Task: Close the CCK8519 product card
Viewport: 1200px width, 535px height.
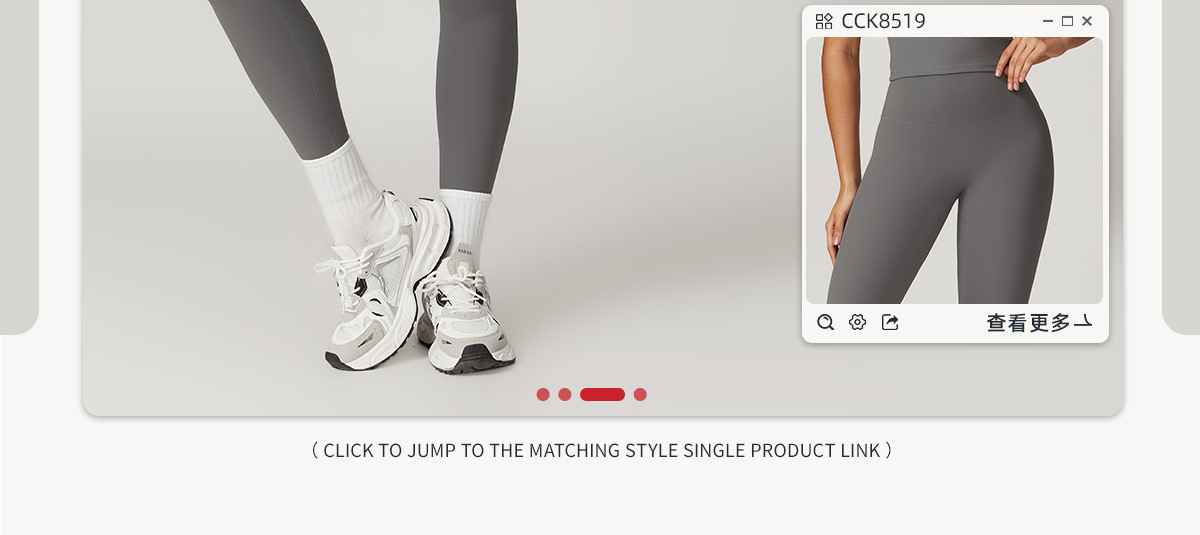Action: pyautogui.click(x=1087, y=21)
